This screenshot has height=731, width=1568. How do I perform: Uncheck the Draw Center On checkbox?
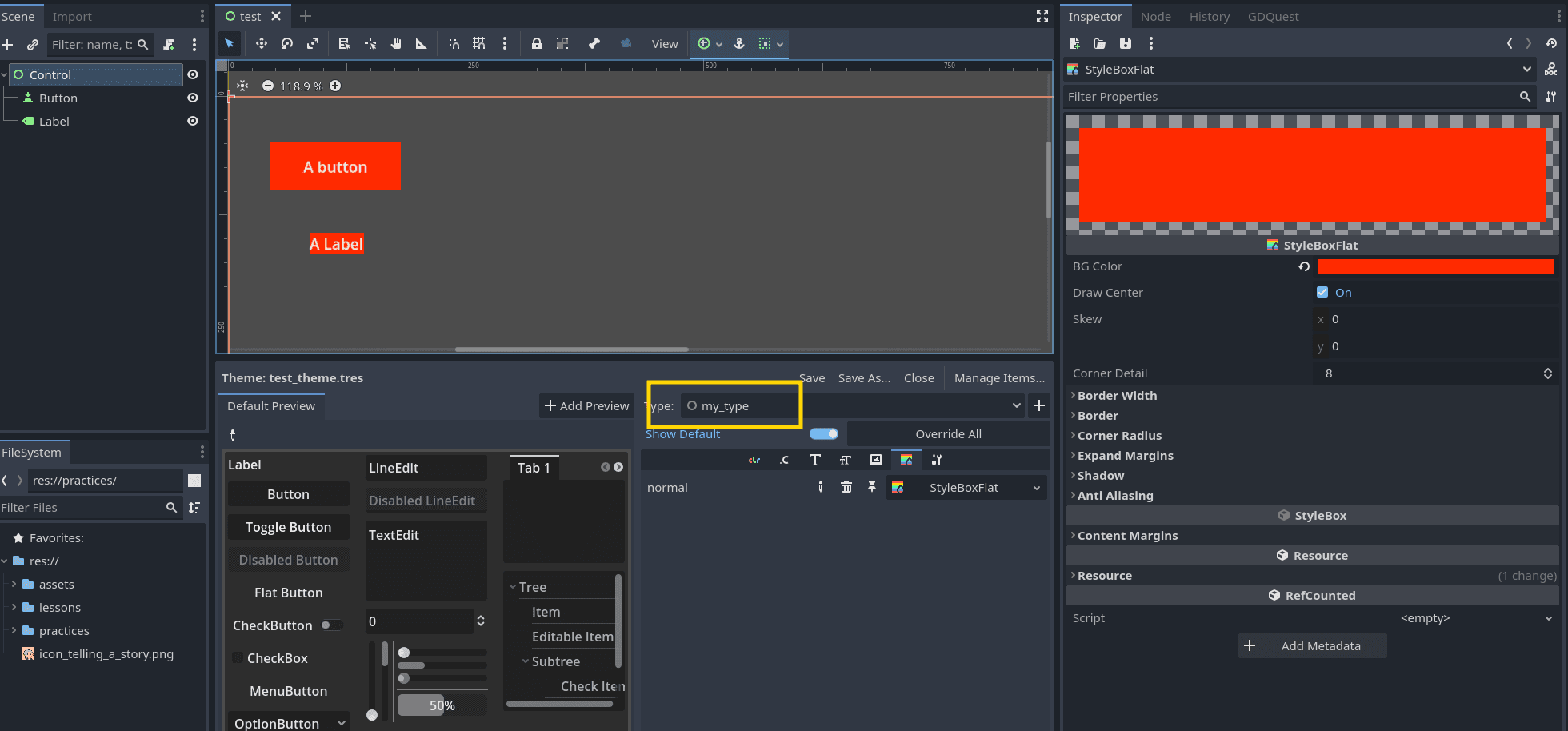point(1322,292)
